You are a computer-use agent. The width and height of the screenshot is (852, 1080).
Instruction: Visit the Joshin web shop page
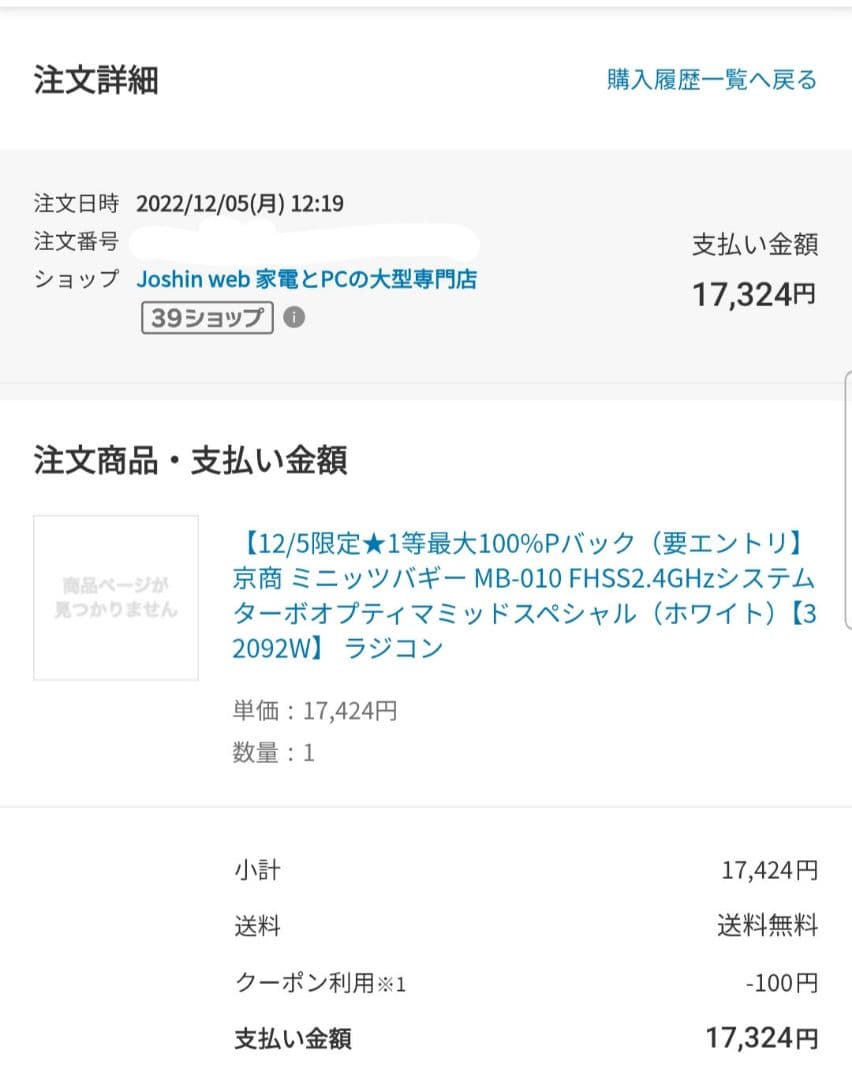tap(305, 279)
